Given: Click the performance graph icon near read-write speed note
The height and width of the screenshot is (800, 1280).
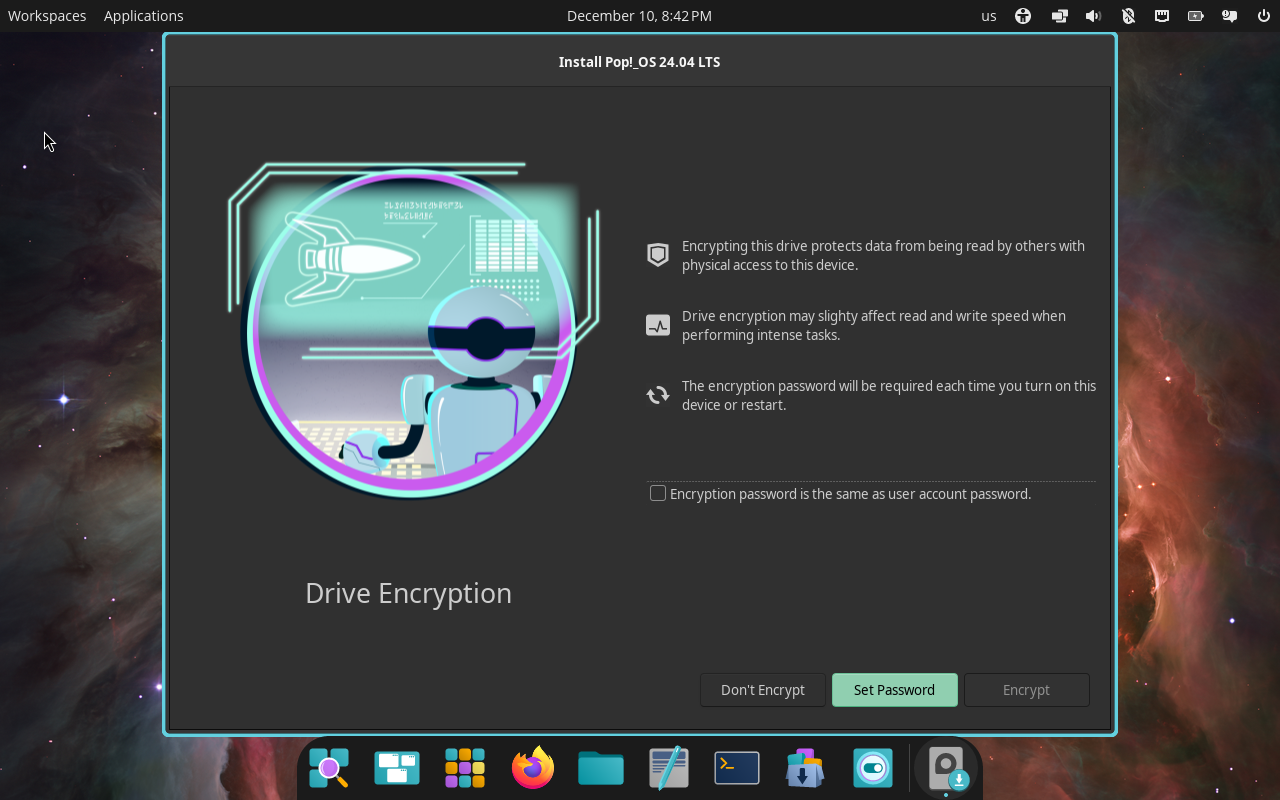Looking at the screenshot, I should tap(657, 324).
